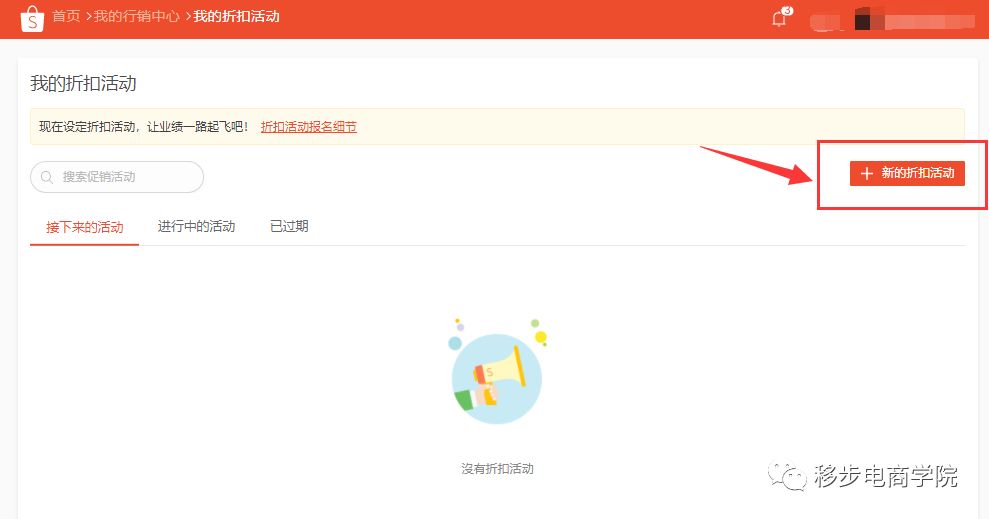Go to 首页 breadcrumb
The image size is (989, 519).
click(66, 16)
